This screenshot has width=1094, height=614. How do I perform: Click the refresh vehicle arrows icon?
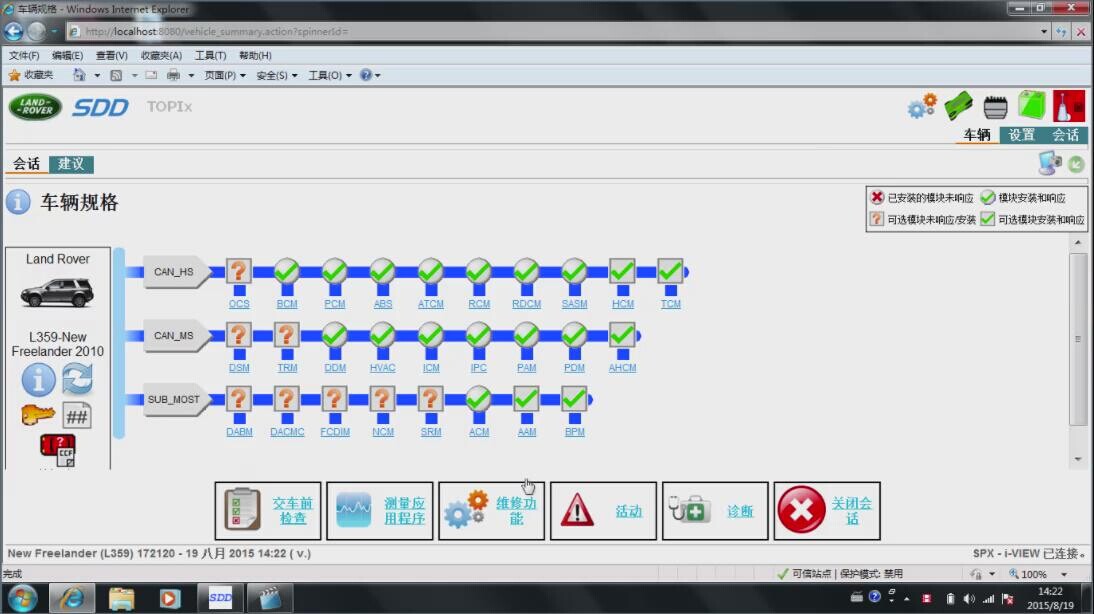point(77,380)
